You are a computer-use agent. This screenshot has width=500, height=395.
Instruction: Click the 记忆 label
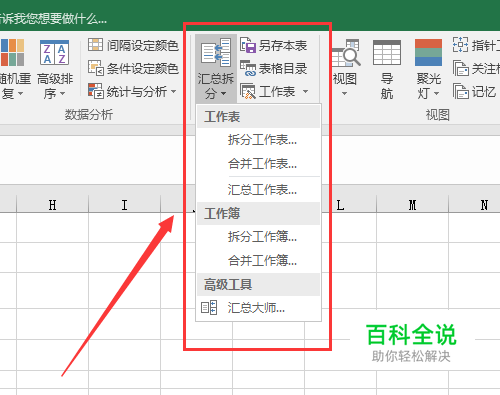(x=484, y=92)
